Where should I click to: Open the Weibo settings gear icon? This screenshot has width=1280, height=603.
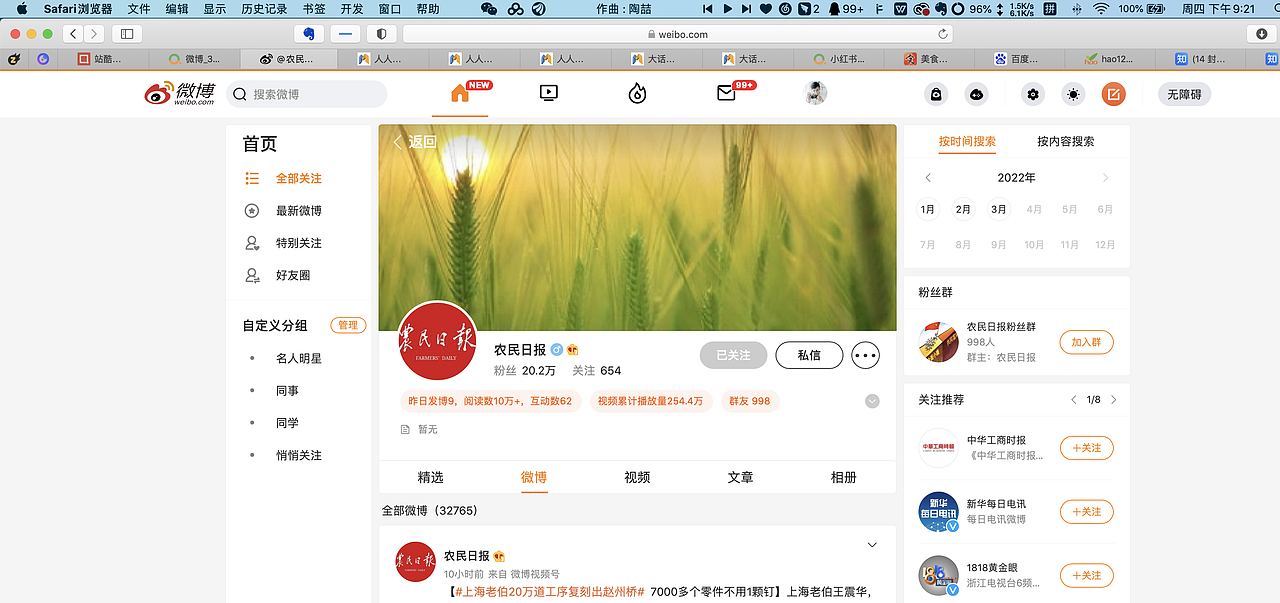tap(1033, 93)
